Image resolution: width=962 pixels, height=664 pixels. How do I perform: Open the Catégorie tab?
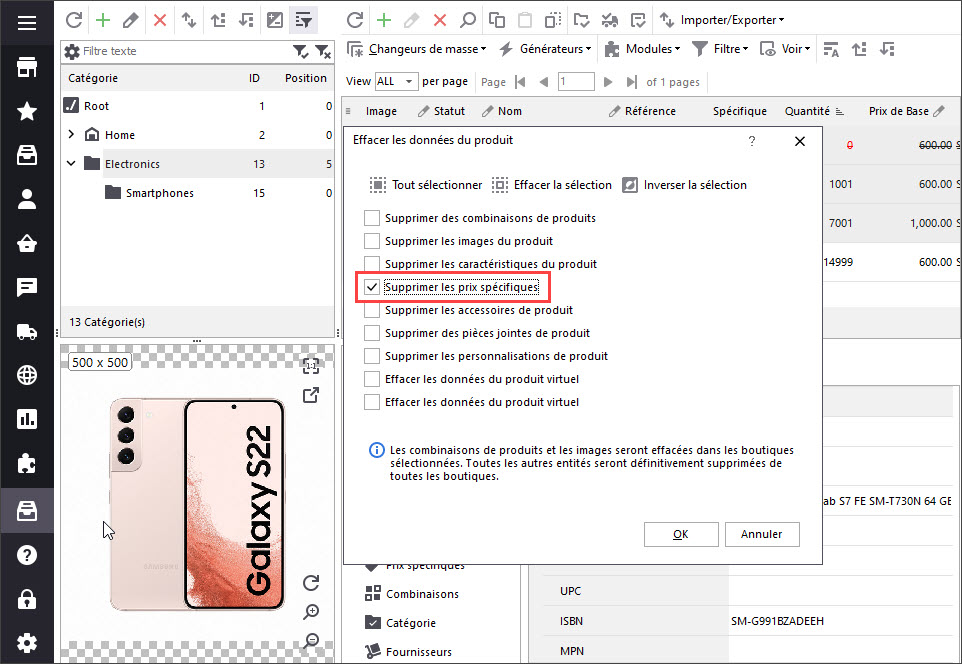point(400,623)
